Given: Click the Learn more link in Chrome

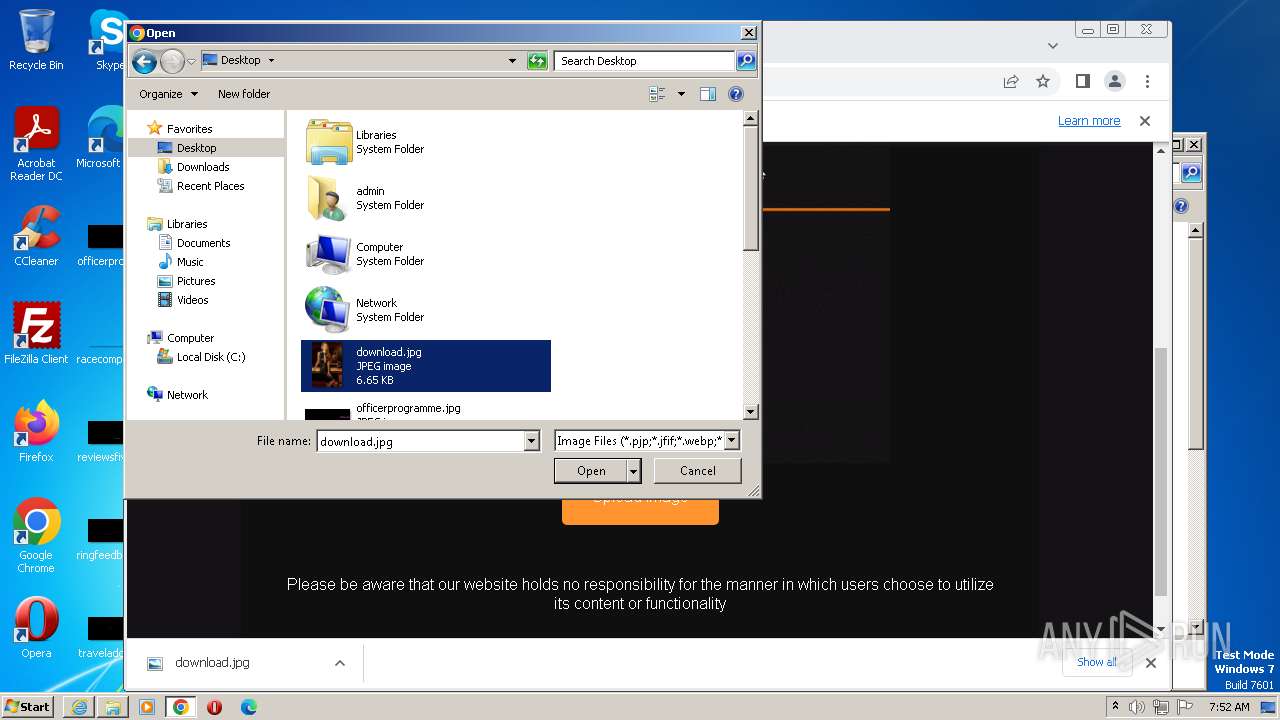Looking at the screenshot, I should tap(1089, 121).
